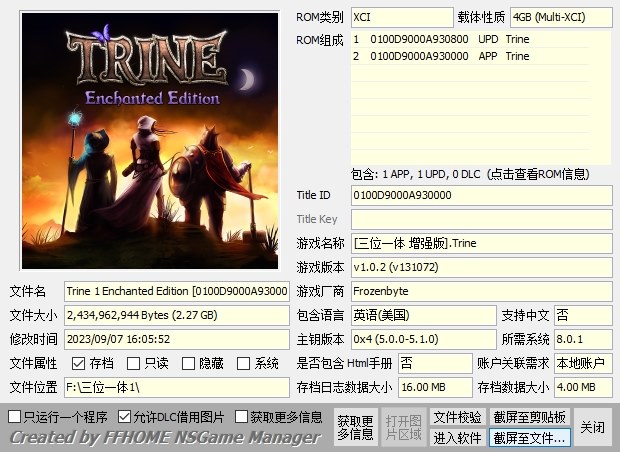This screenshot has width=620, height=452.
Task: Toggle the 系统 system attribute checkbox
Action: pos(243,363)
